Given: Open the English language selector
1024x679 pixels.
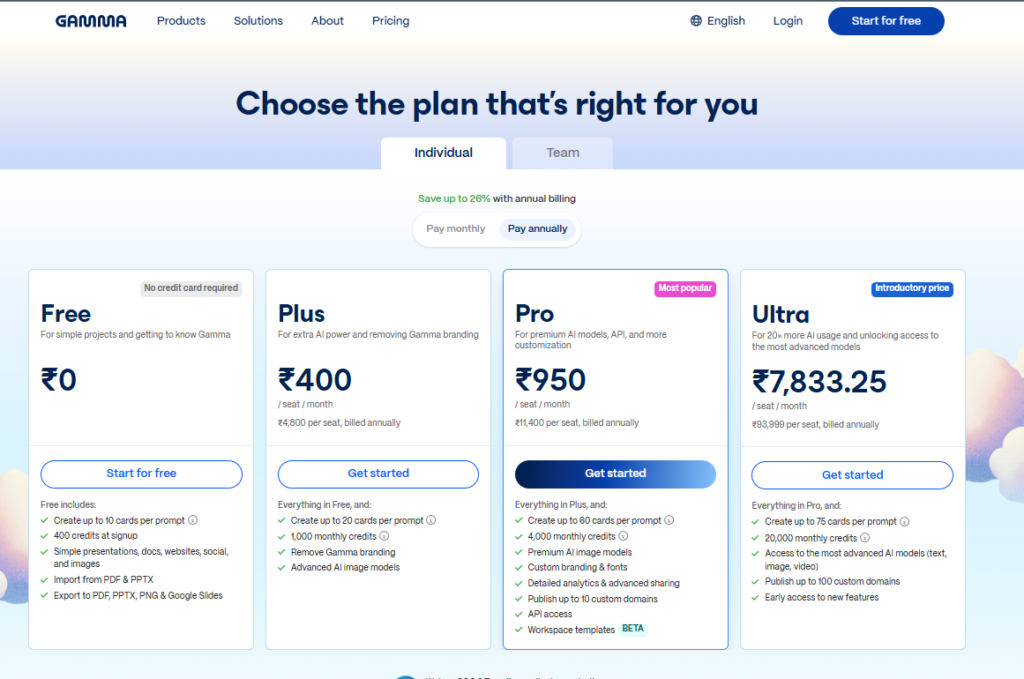Looking at the screenshot, I should click(726, 21).
